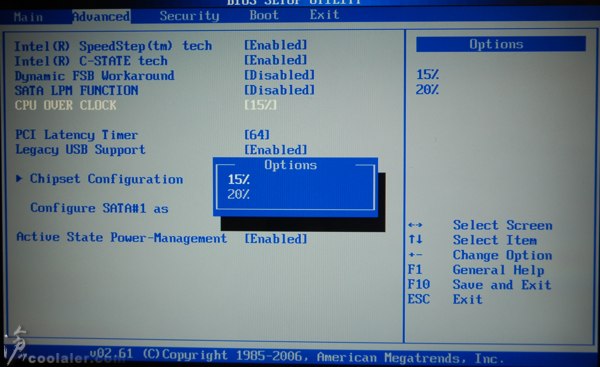Open CPU OVER CLOCK 15% value
Image resolution: width=600 pixels, height=367 pixels.
(x=261, y=105)
